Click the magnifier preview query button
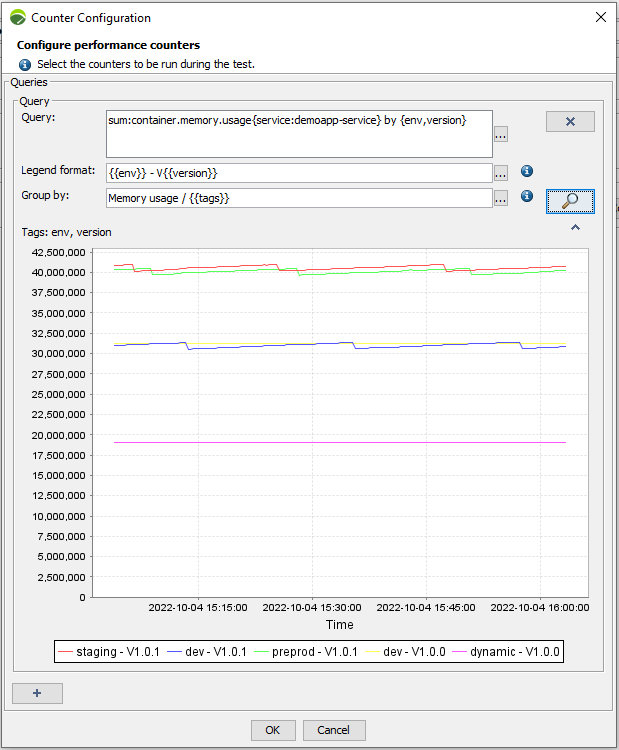 pyautogui.click(x=570, y=201)
